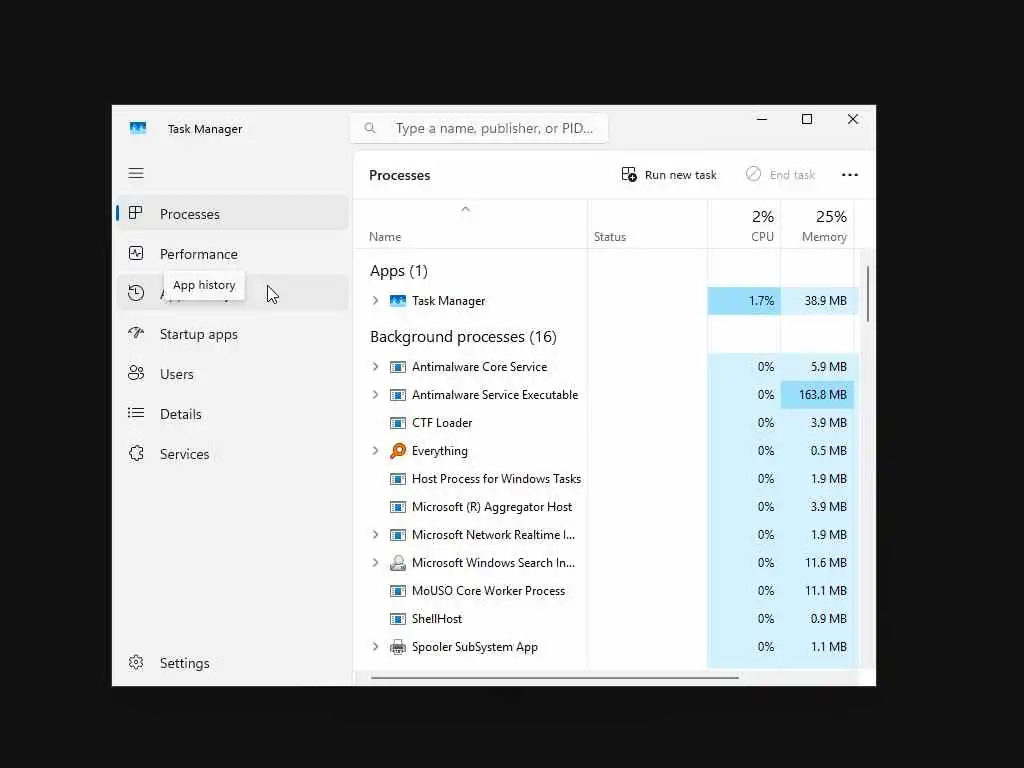This screenshot has width=1024, height=768.
Task: Click the sort arrow above Name column
Action: click(466, 210)
